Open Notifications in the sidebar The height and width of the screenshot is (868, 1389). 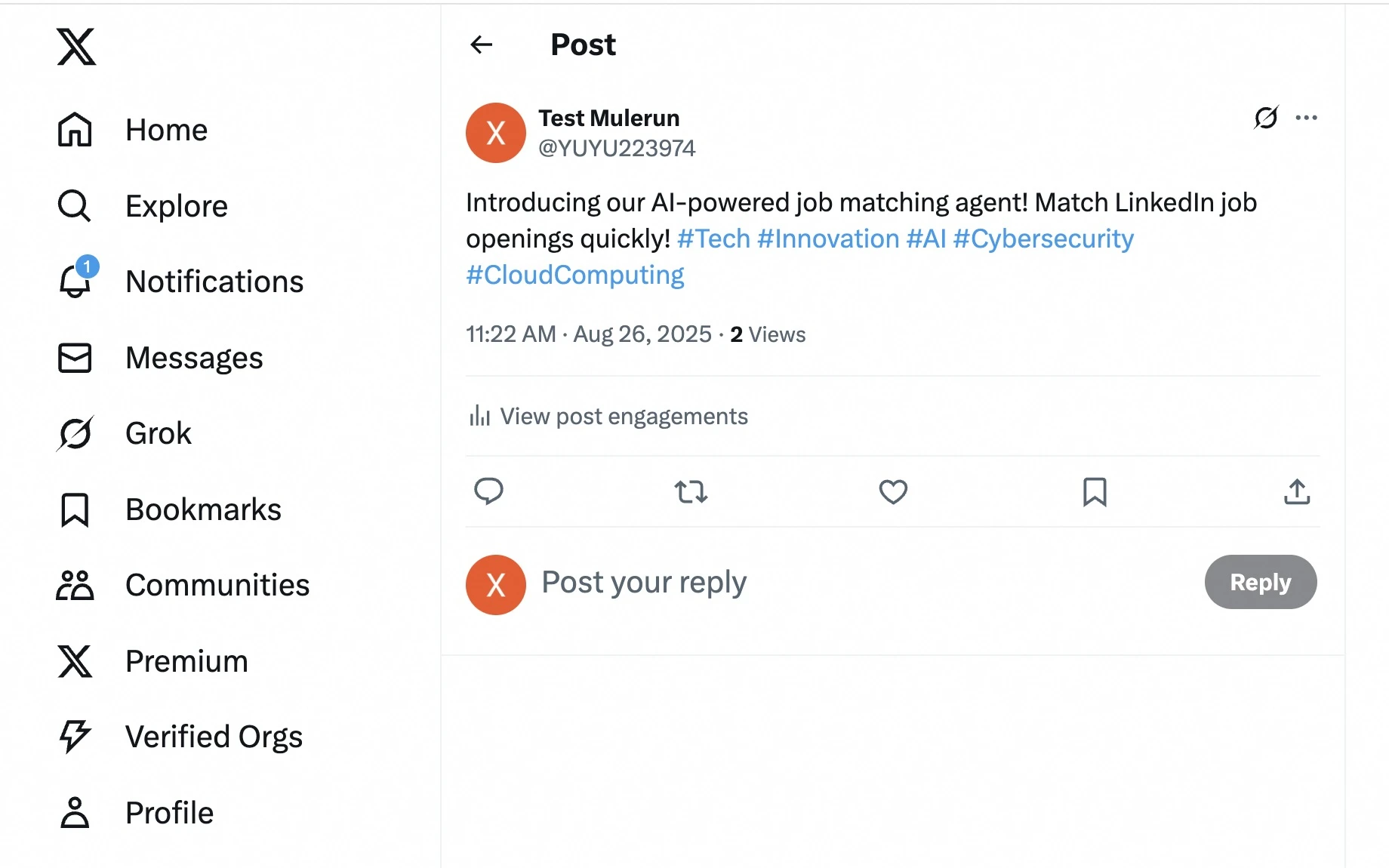[181, 282]
